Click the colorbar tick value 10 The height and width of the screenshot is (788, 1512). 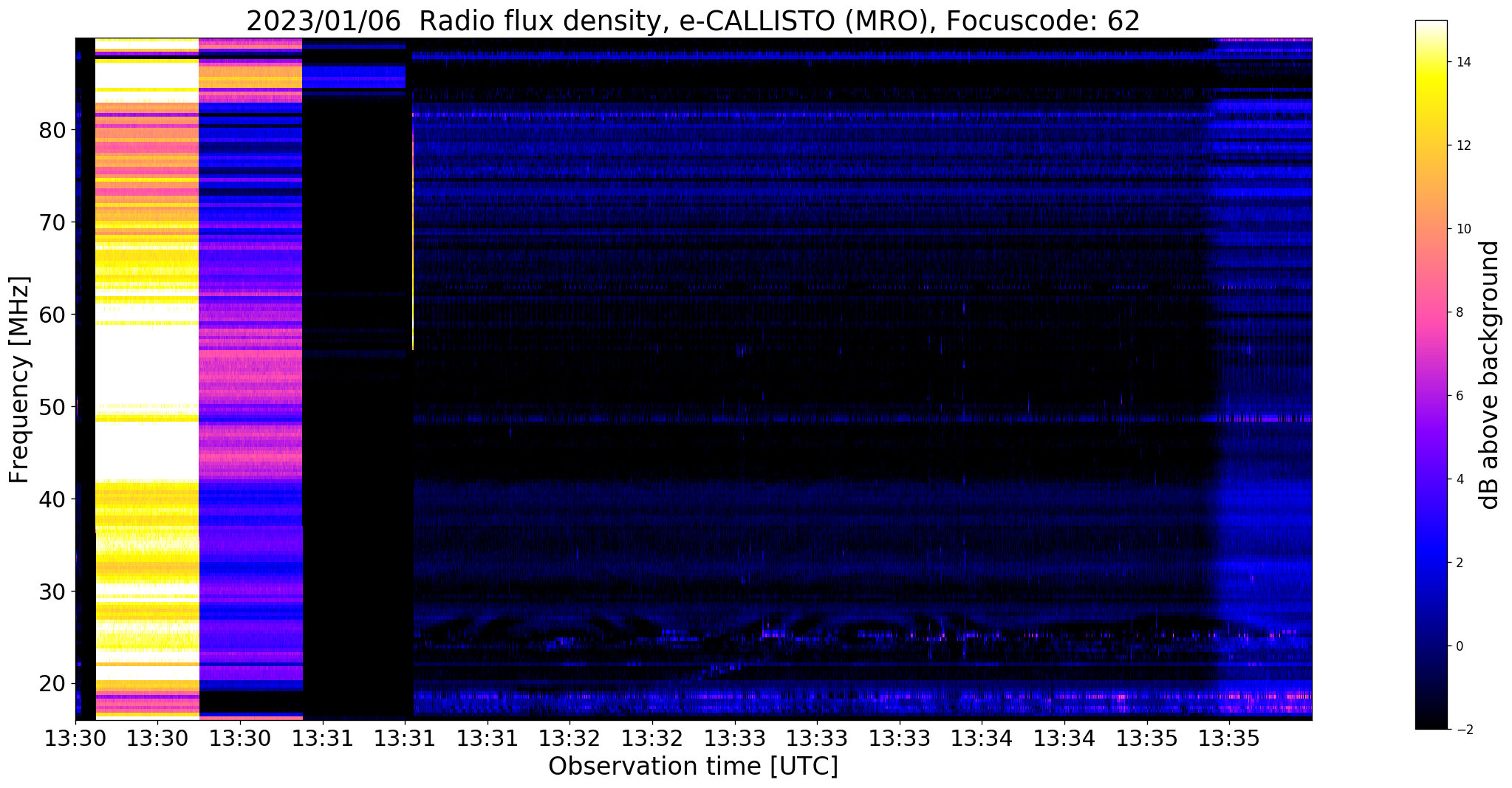point(1463,229)
